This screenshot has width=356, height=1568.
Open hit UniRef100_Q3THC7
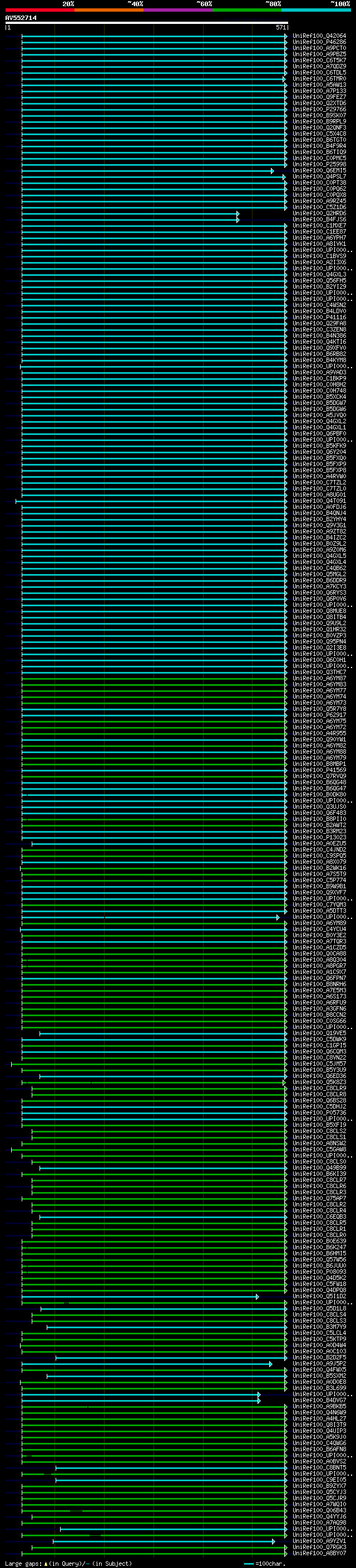pyautogui.click(x=319, y=672)
